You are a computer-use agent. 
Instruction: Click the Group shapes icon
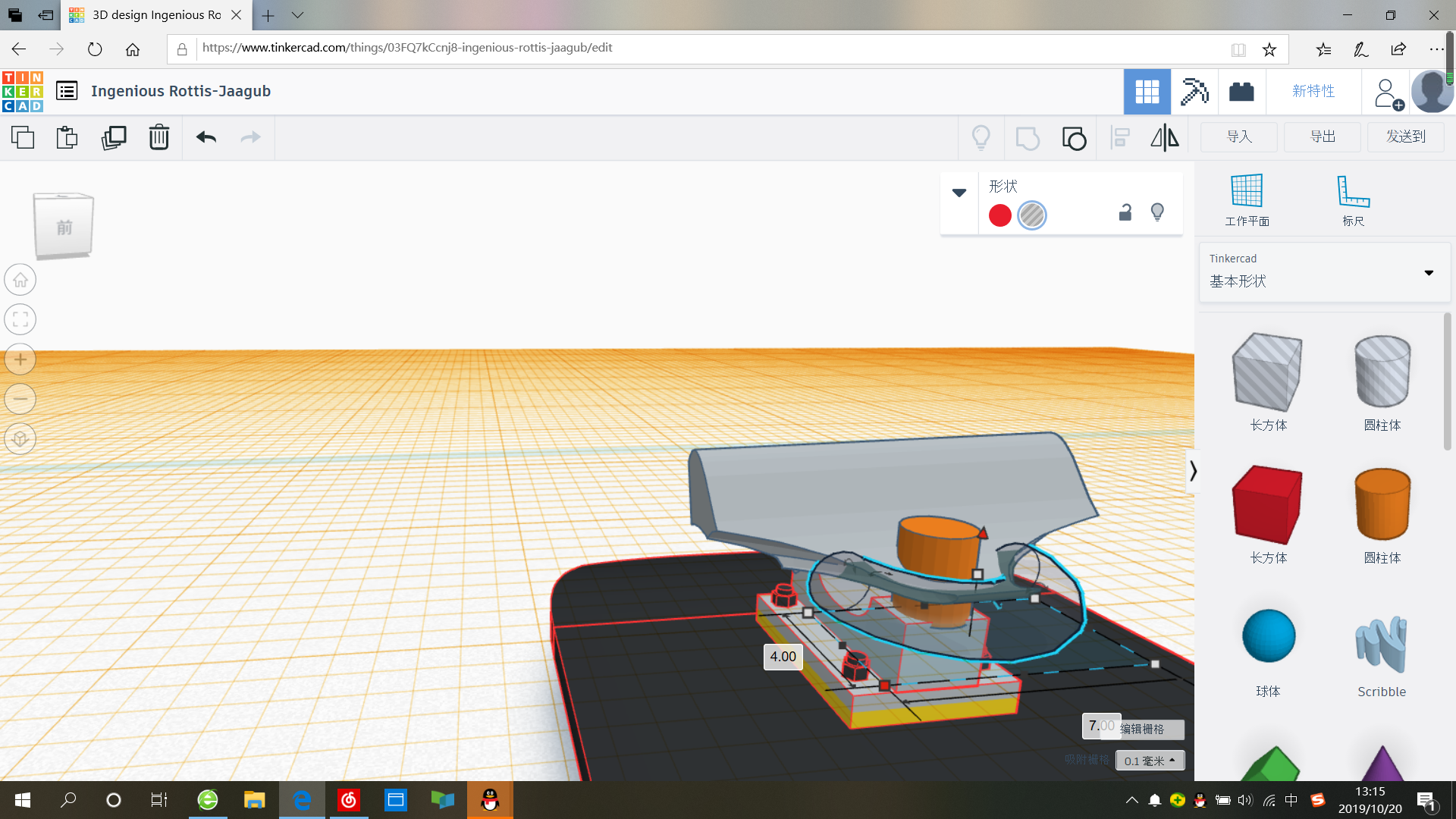[x=1028, y=138]
